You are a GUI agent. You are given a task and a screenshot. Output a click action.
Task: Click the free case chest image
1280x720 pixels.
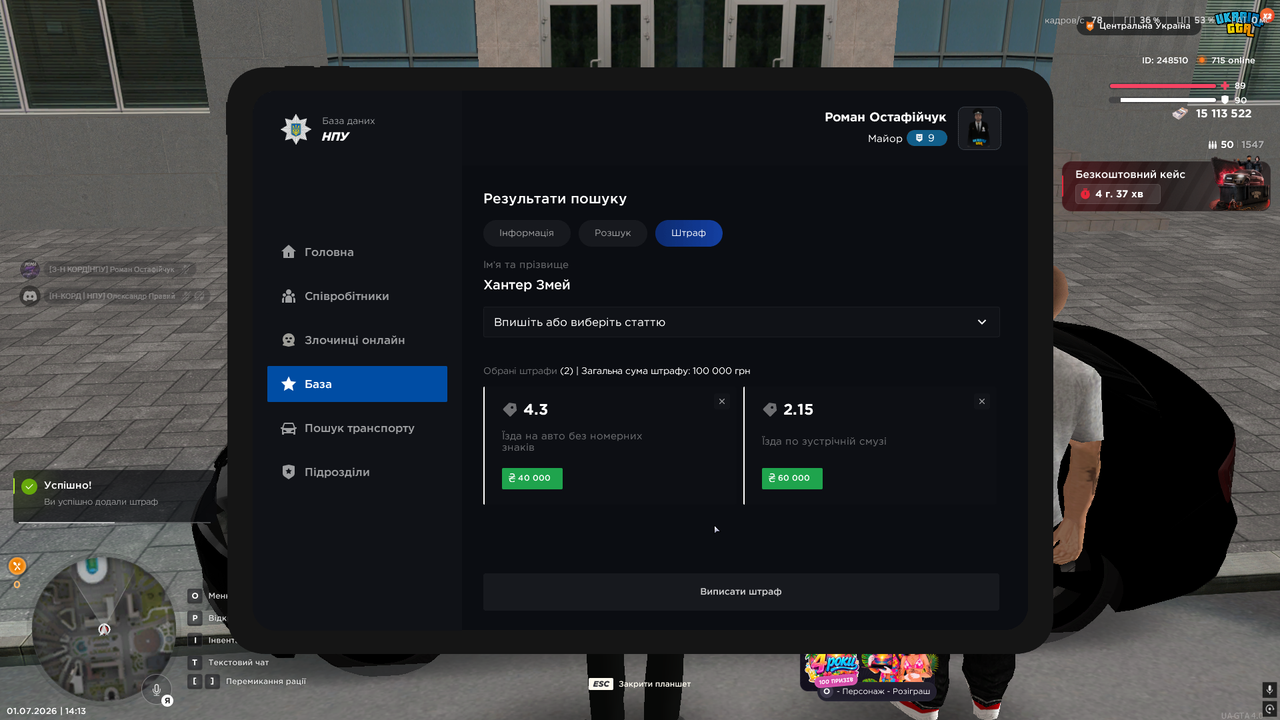[1242, 183]
